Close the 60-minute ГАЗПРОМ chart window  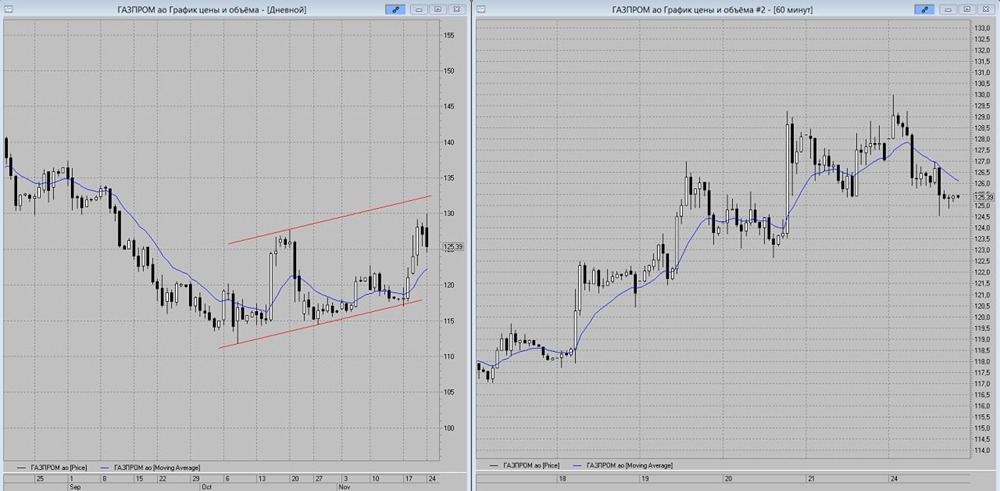pos(986,10)
